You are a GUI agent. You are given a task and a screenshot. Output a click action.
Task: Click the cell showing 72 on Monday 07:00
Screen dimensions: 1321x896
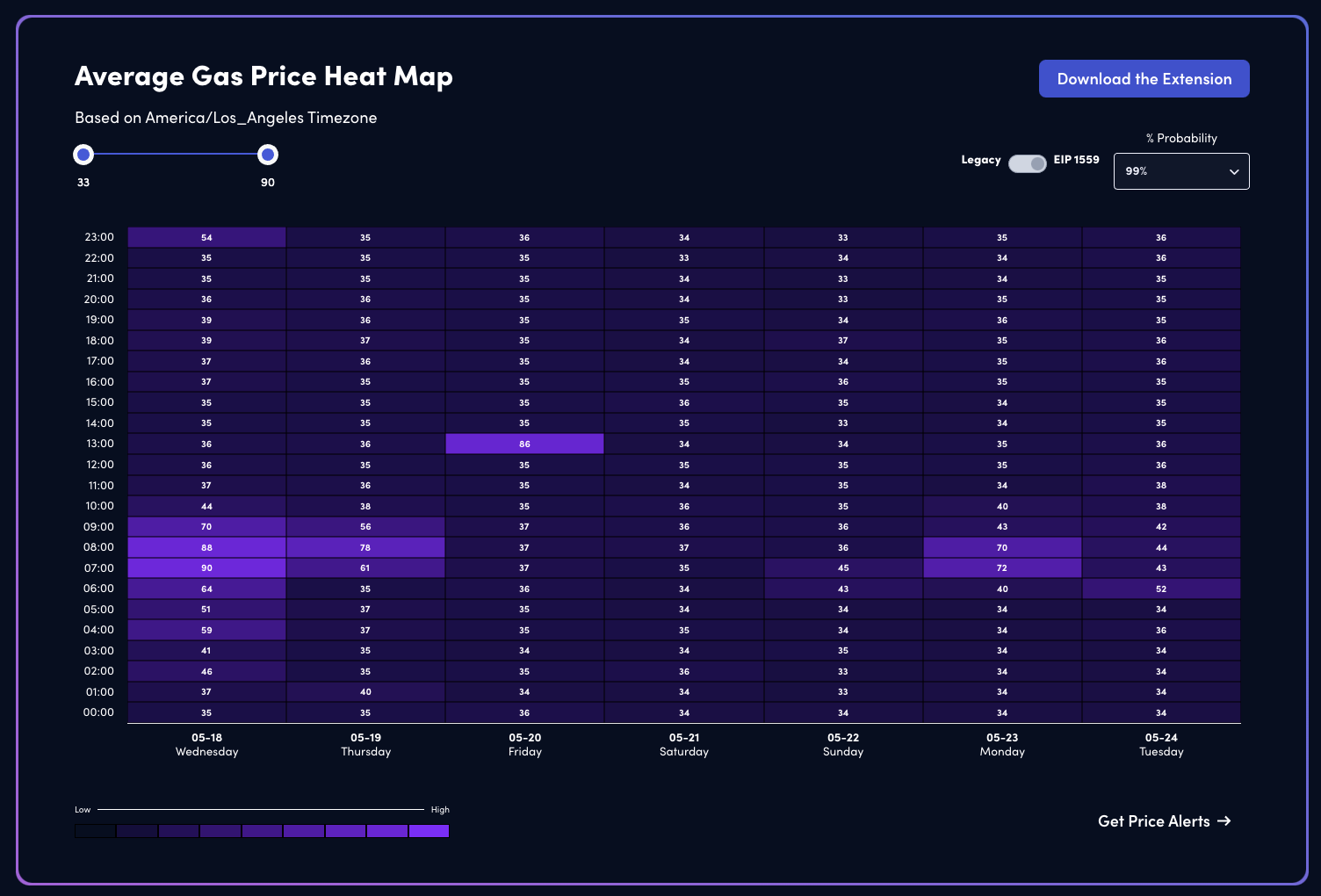coord(1001,567)
